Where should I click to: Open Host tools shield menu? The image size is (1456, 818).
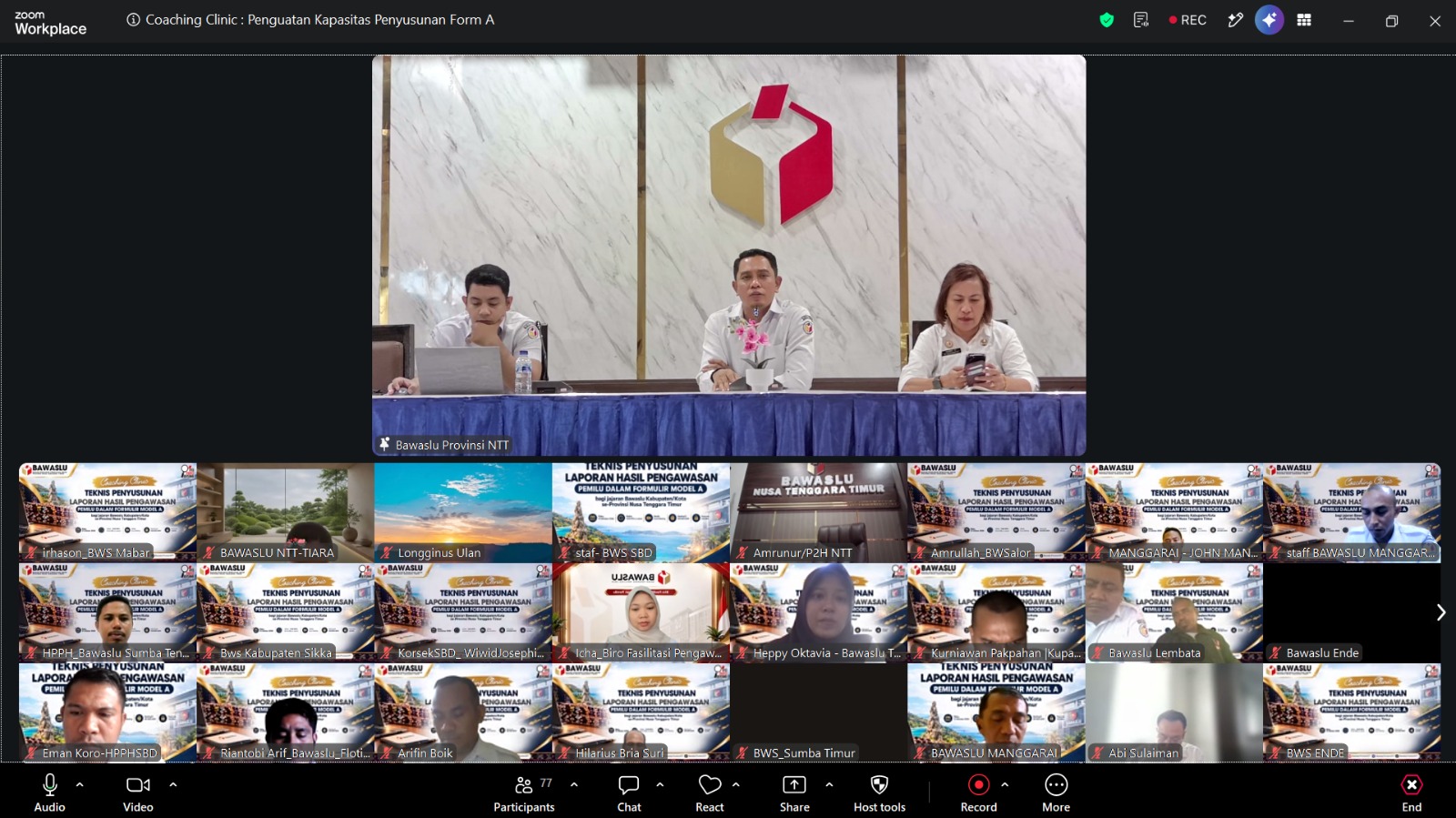[x=880, y=792]
